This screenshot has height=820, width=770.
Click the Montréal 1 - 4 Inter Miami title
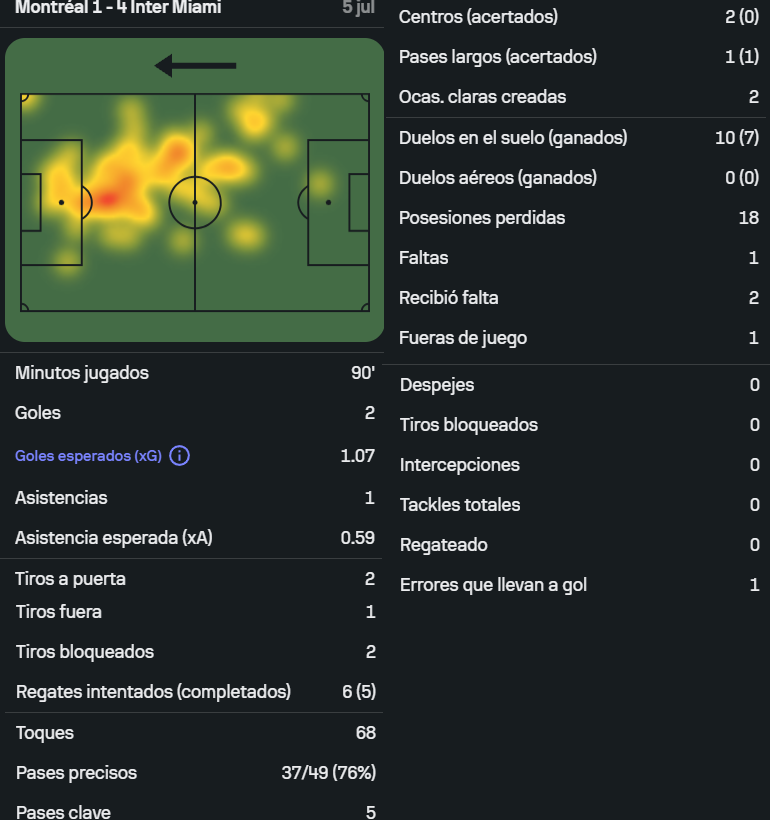coord(118,7)
